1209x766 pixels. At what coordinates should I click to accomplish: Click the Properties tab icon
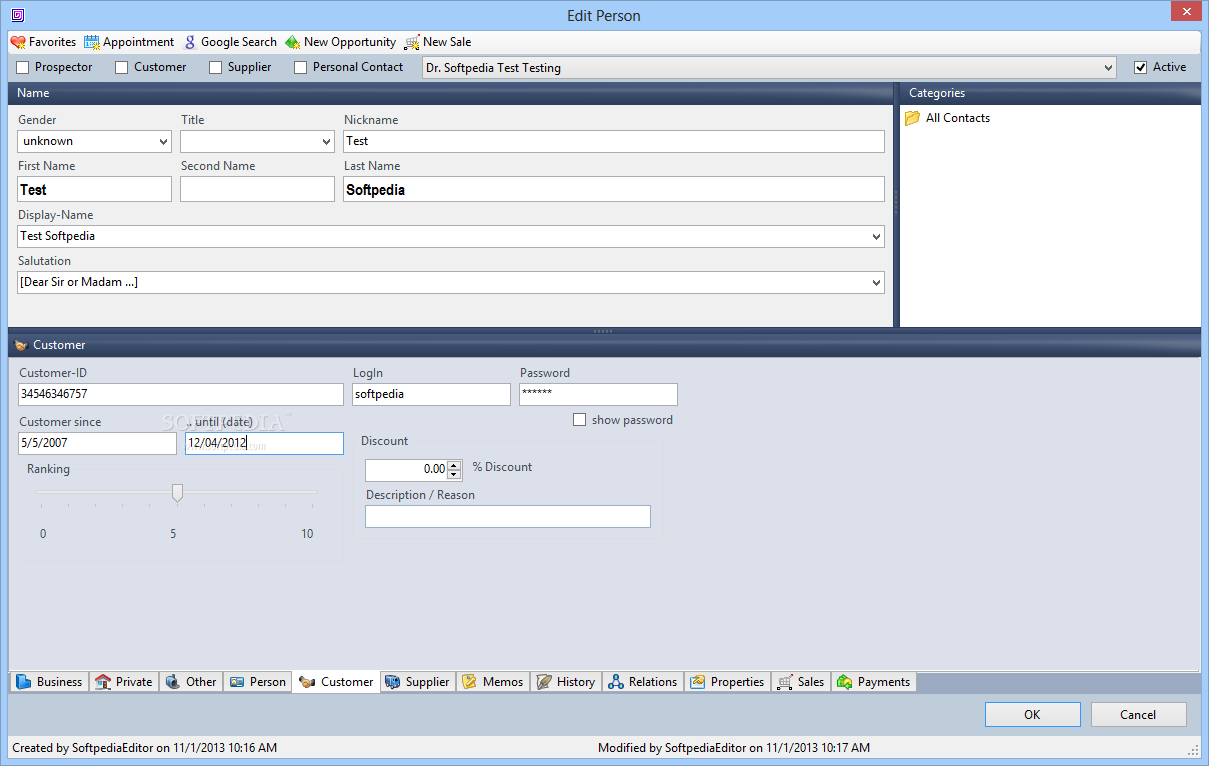pyautogui.click(x=697, y=682)
